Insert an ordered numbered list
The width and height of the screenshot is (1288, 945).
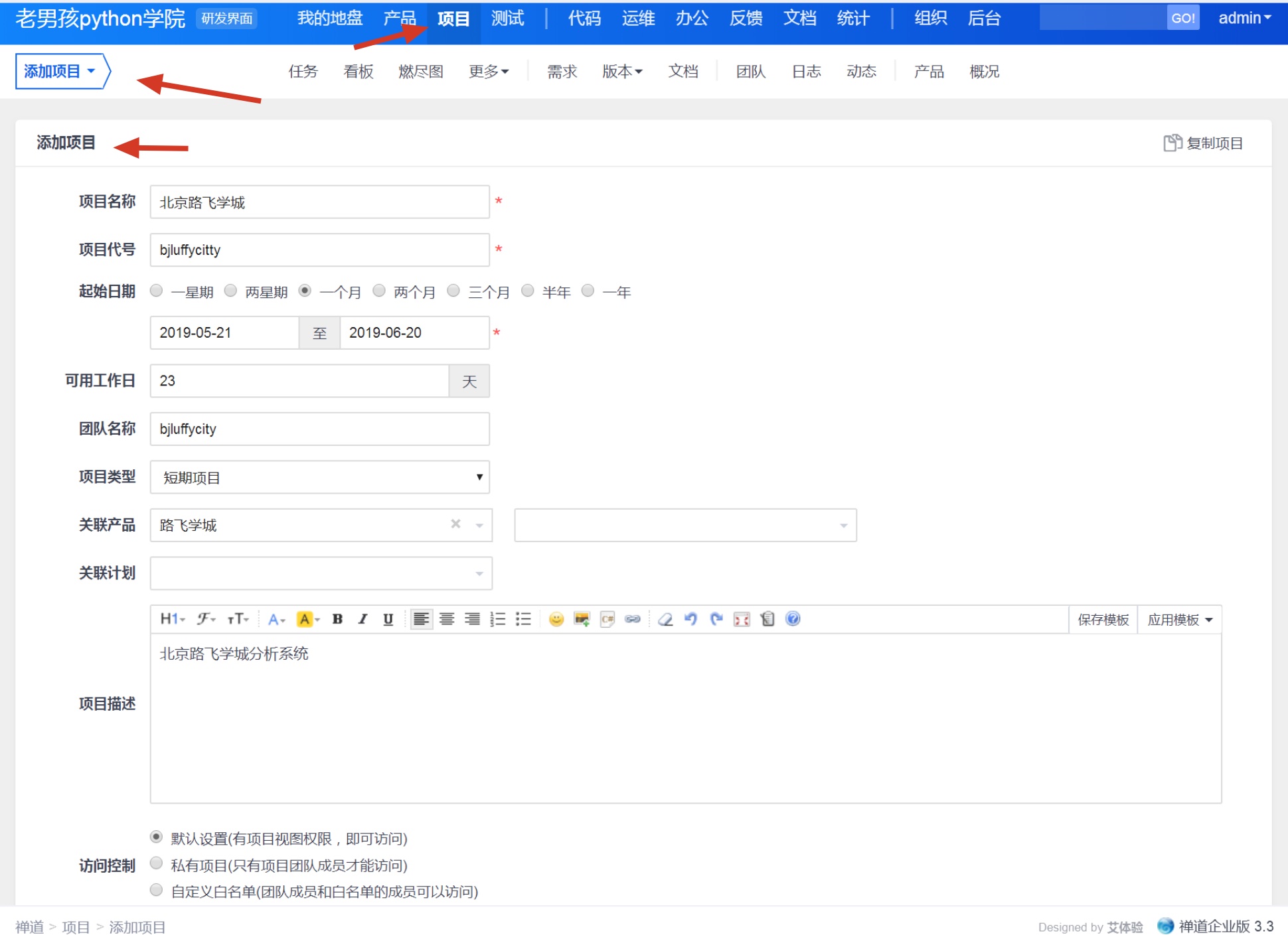(x=498, y=619)
